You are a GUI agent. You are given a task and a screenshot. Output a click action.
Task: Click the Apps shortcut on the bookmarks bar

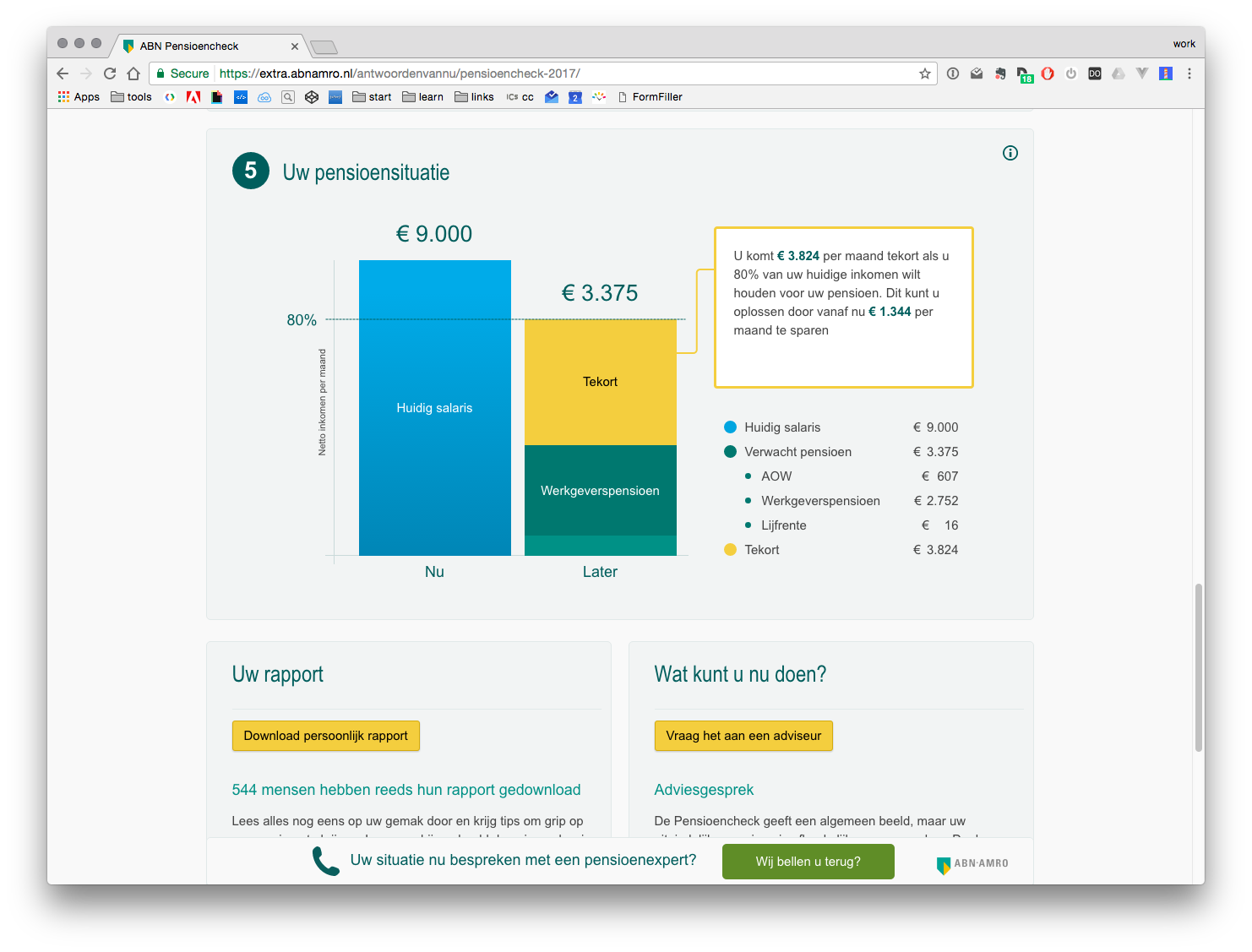[x=79, y=97]
